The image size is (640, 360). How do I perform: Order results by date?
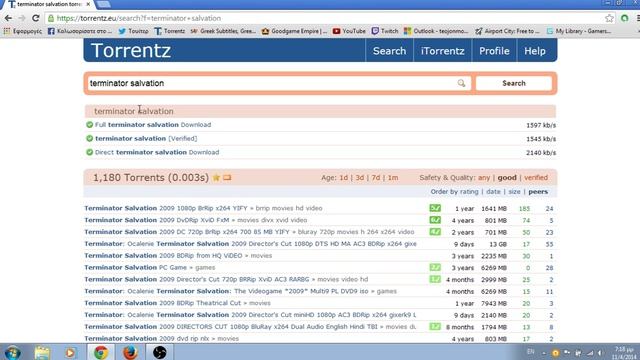(x=493, y=191)
